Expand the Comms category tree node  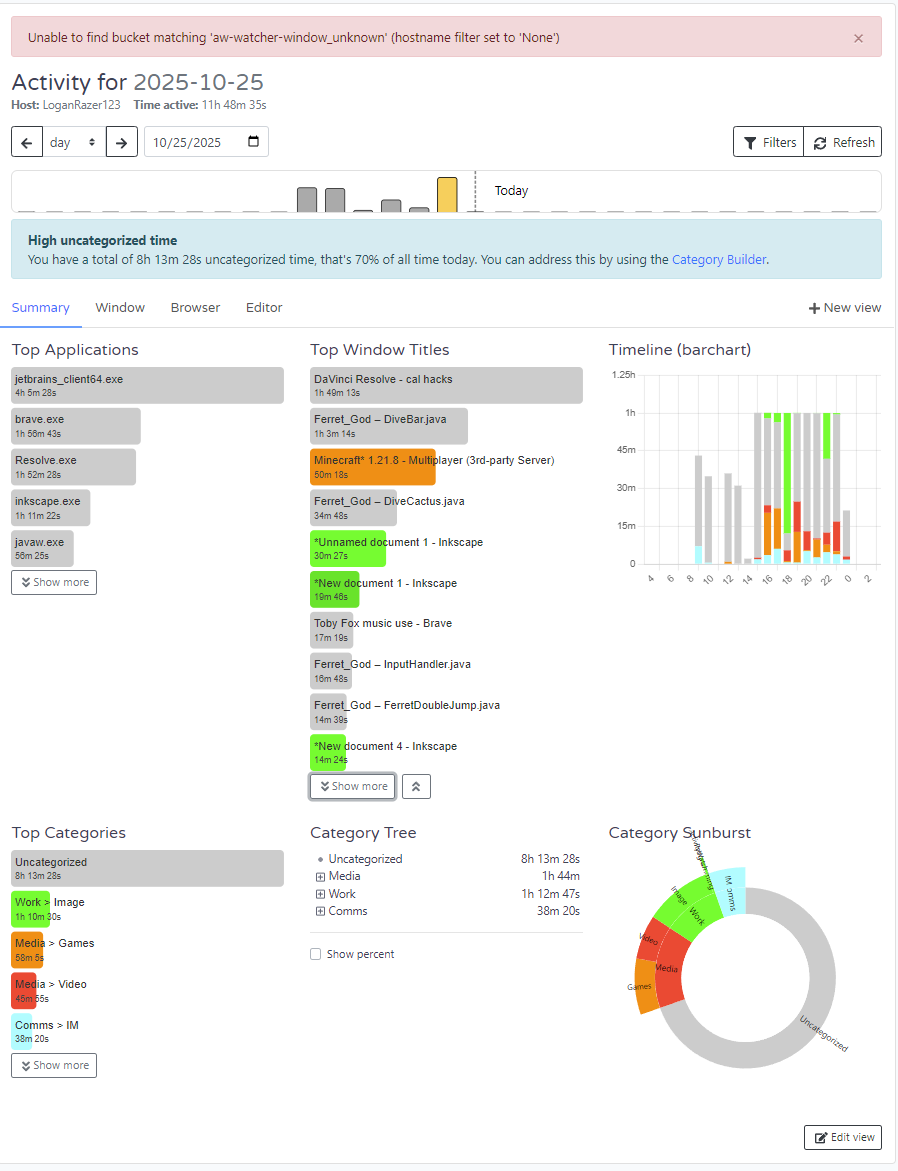pos(321,911)
